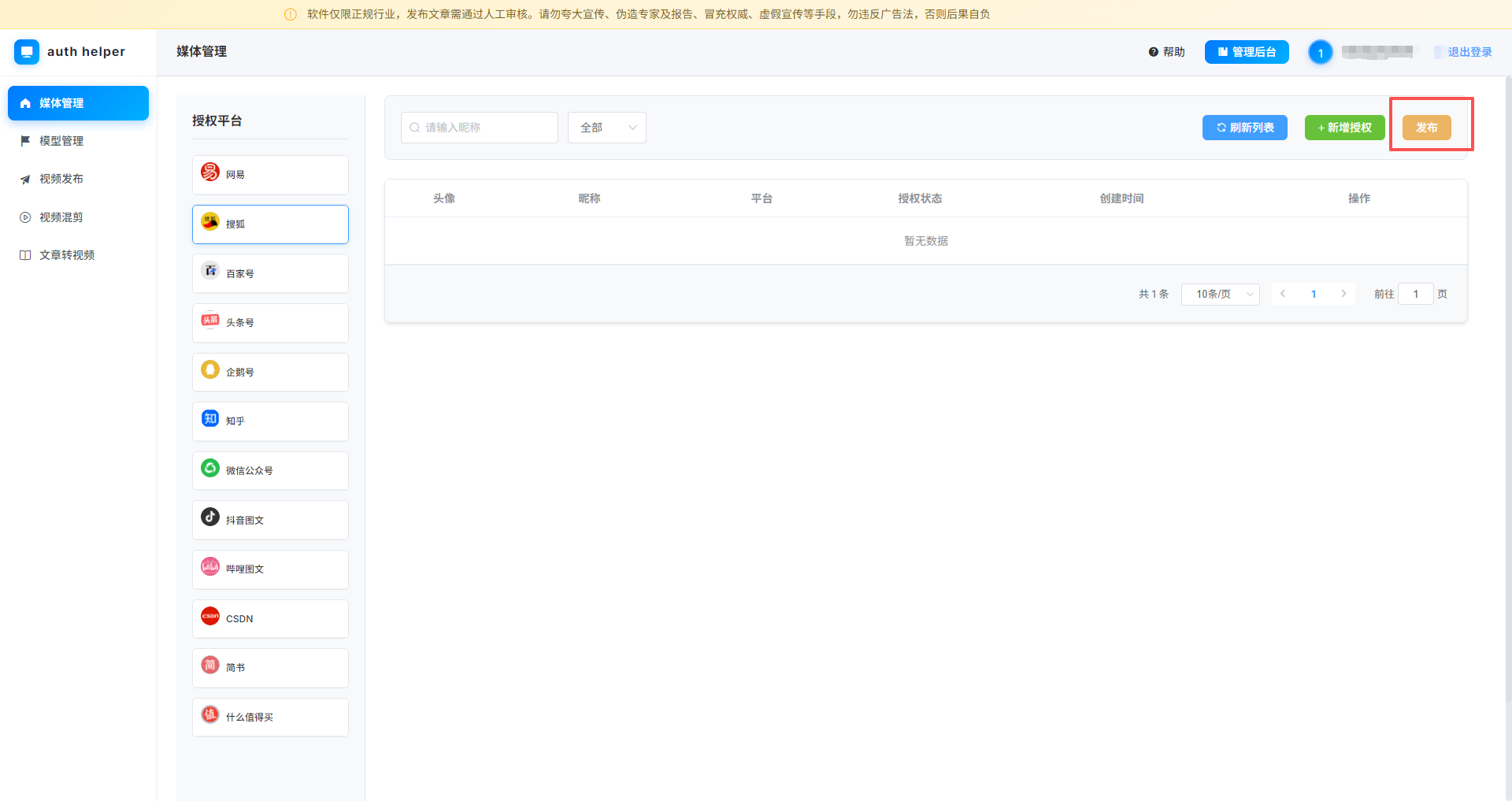
Task: Click the 昵称 column header
Action: (x=589, y=198)
